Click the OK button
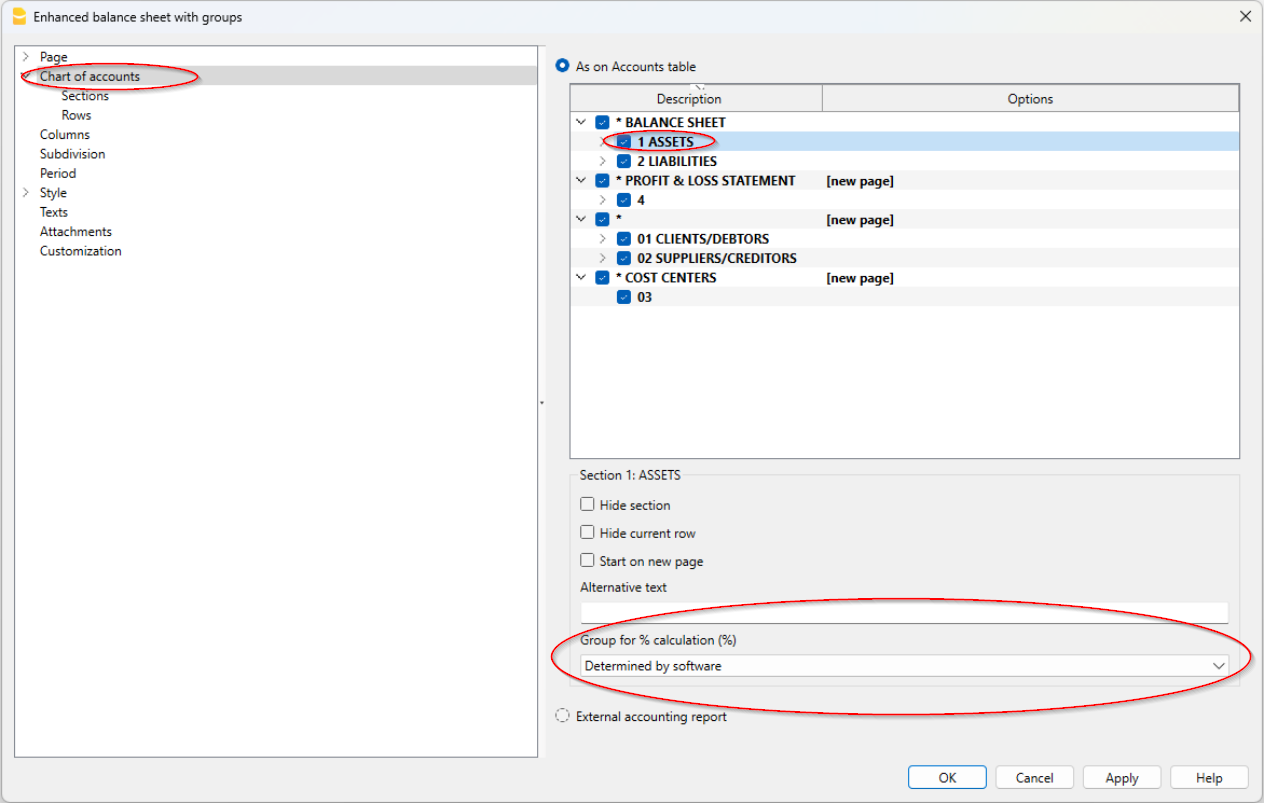 [x=947, y=778]
